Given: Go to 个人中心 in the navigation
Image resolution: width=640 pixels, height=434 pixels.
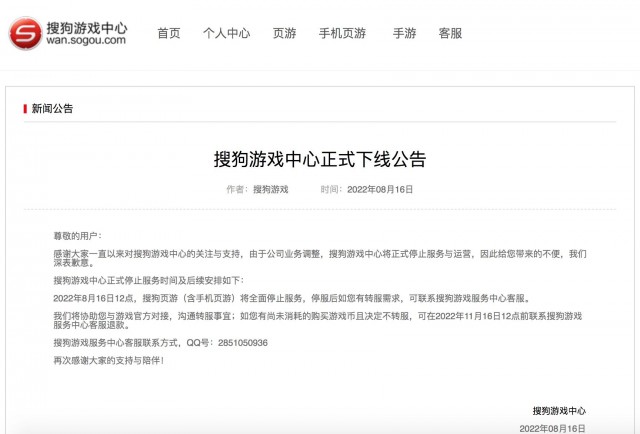Looking at the screenshot, I should coord(227,33).
